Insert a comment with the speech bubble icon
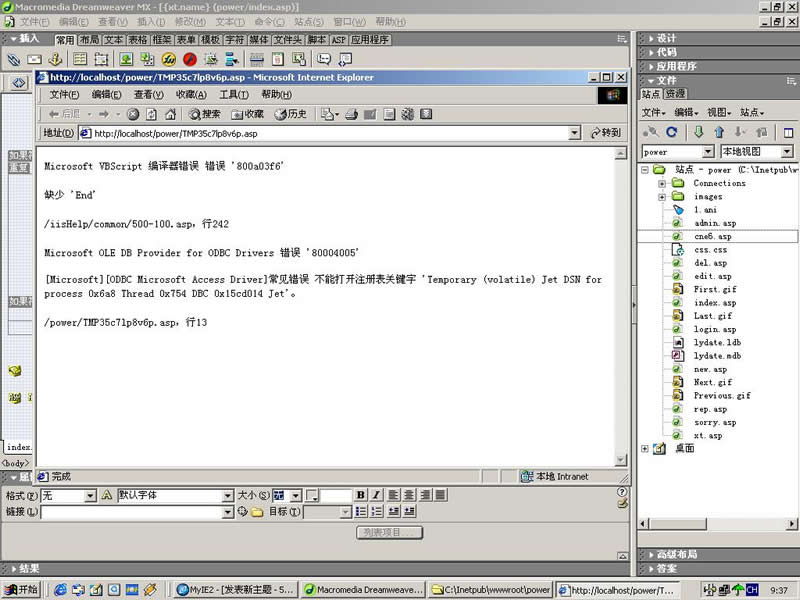The height and width of the screenshot is (600, 800). click(x=323, y=60)
